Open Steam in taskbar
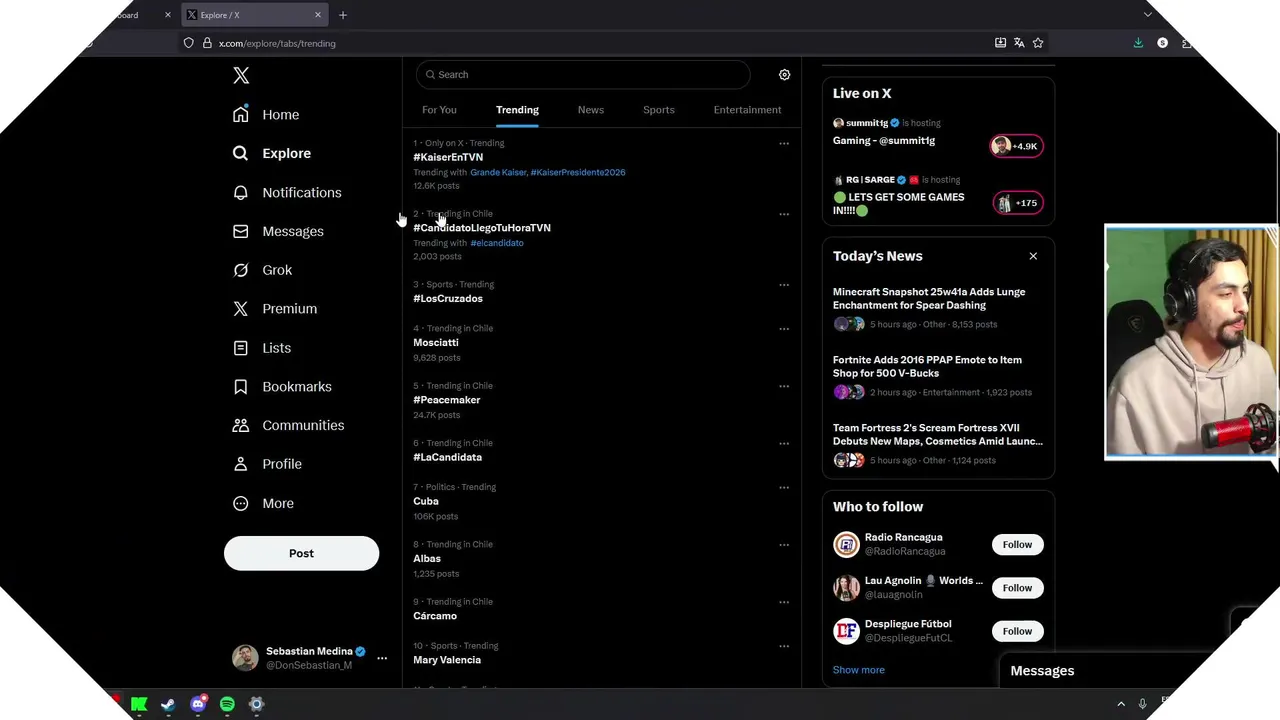Viewport: 1280px width, 720px height. 168,704
